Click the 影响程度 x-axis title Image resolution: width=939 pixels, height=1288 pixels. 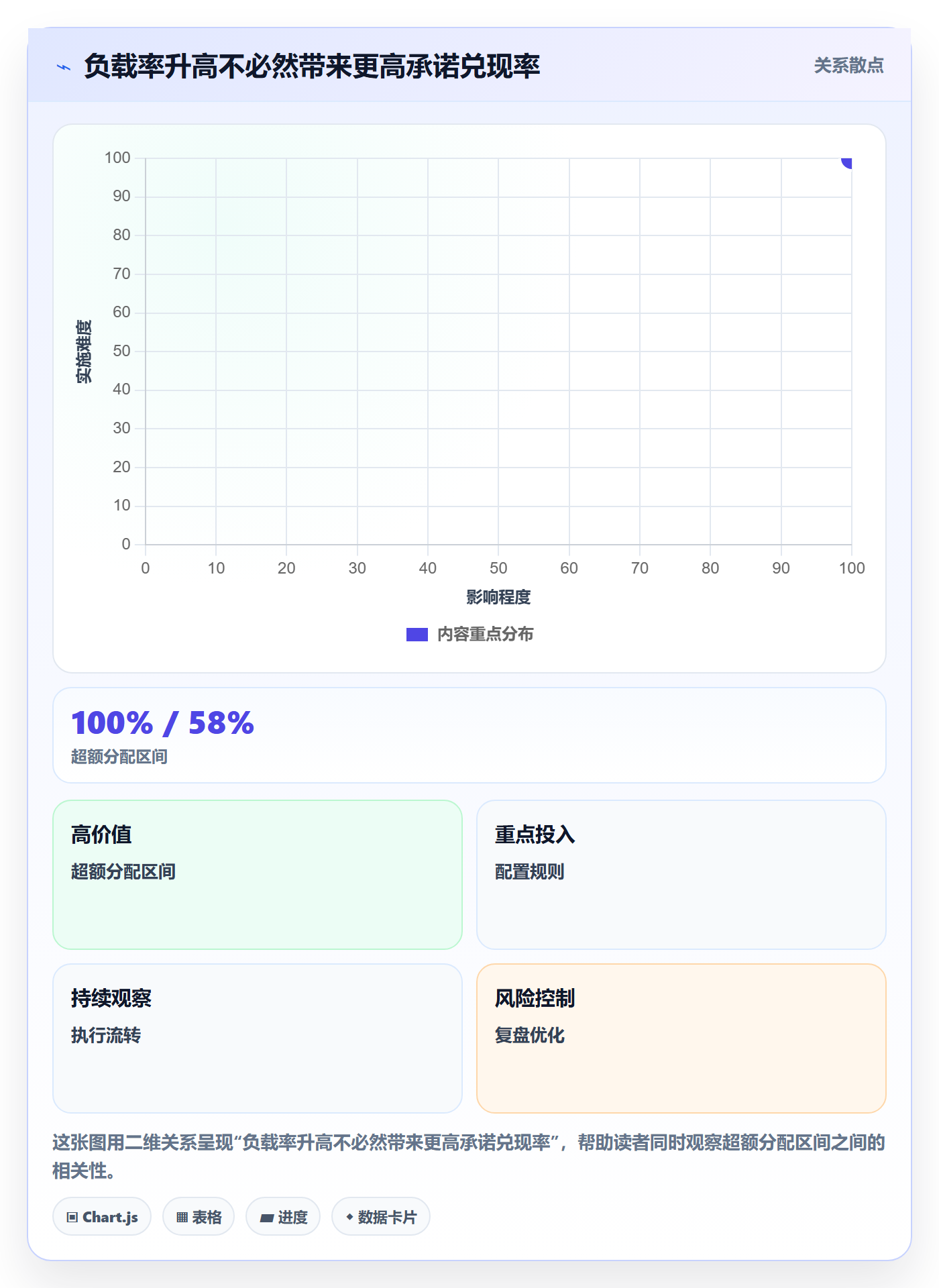click(498, 597)
